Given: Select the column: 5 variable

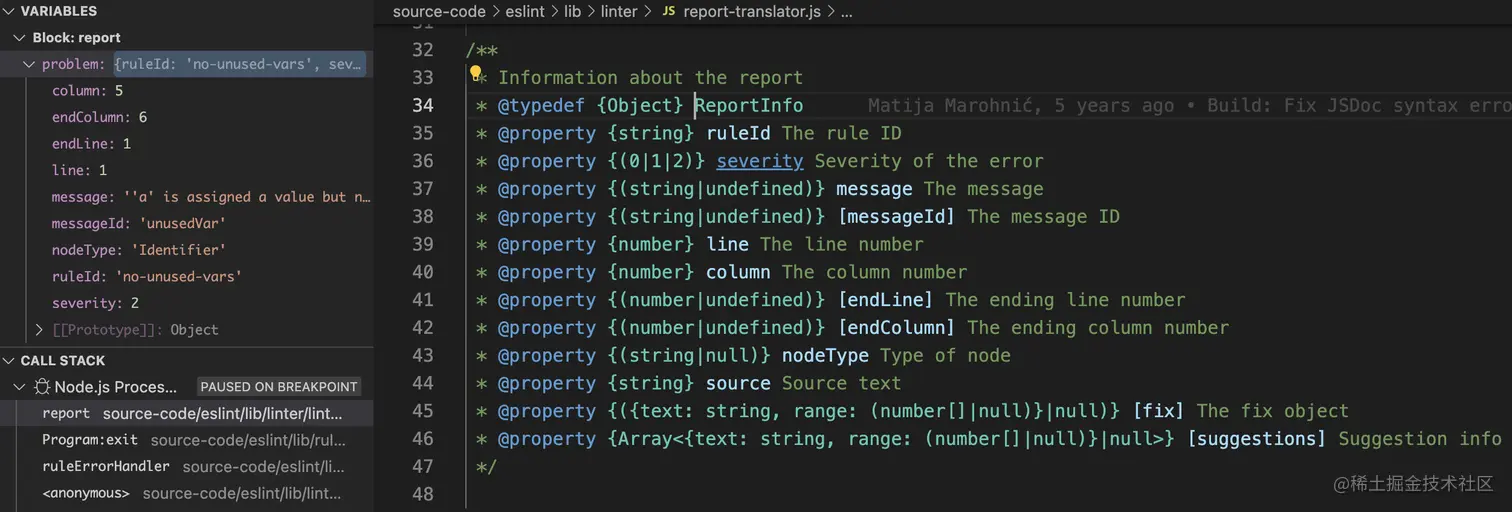Looking at the screenshot, I should coord(88,91).
